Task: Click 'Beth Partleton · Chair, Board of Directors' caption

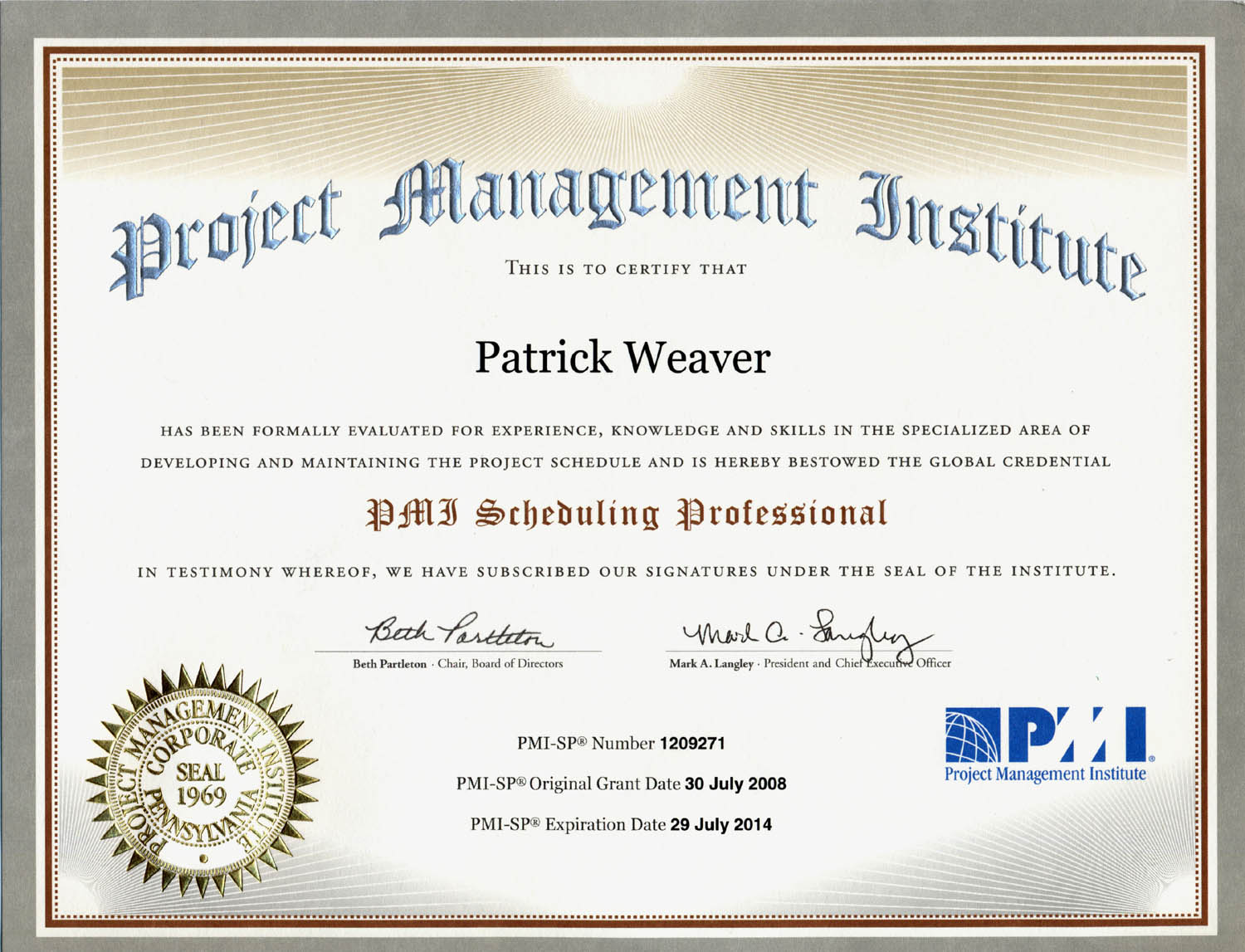Action: [458, 664]
